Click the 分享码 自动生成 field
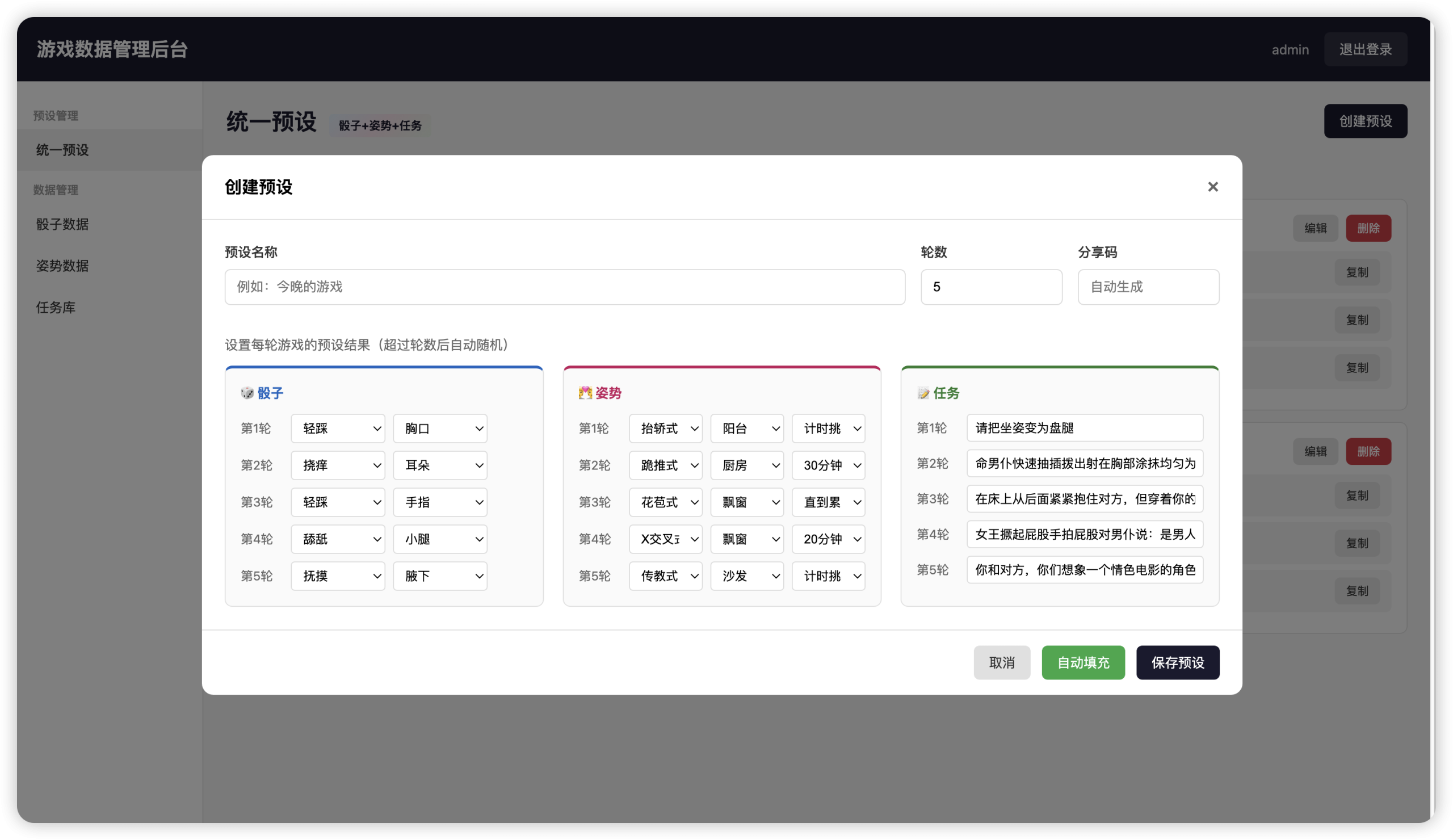This screenshot has height=840, width=1453. (x=1148, y=287)
